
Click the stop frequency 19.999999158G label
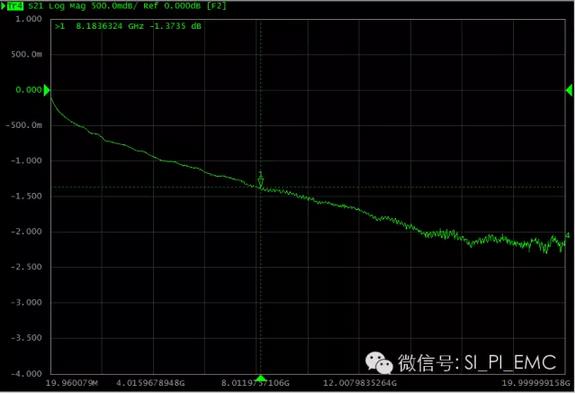tap(536, 383)
